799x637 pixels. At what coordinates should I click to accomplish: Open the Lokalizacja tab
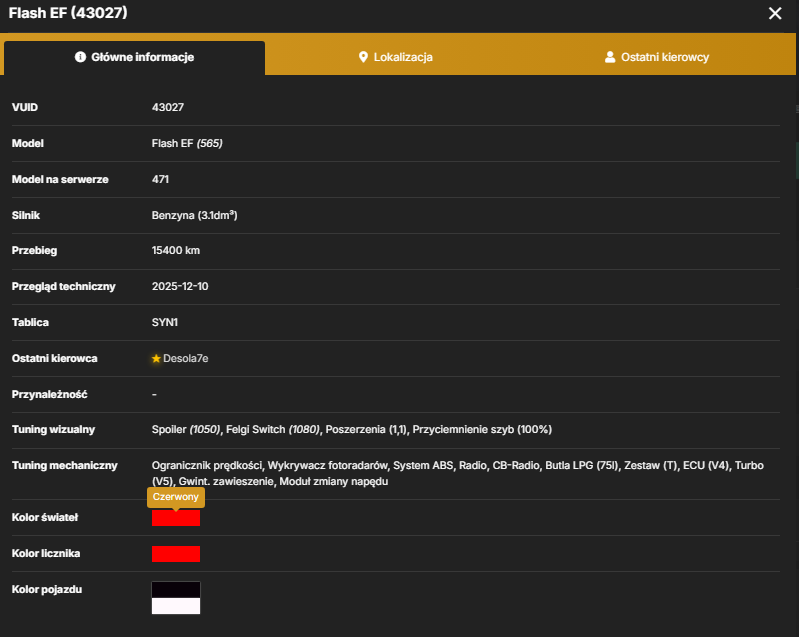click(x=396, y=57)
